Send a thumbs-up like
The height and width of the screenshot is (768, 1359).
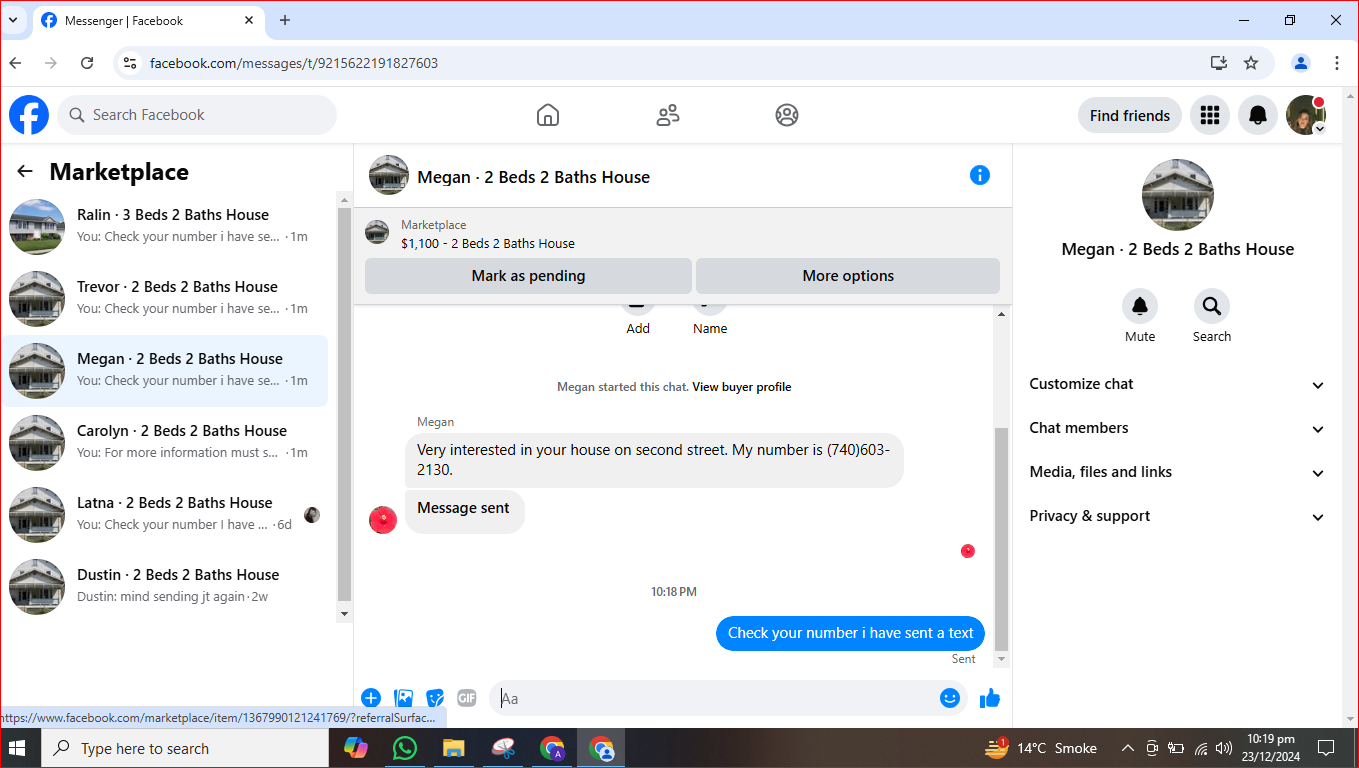click(x=990, y=698)
